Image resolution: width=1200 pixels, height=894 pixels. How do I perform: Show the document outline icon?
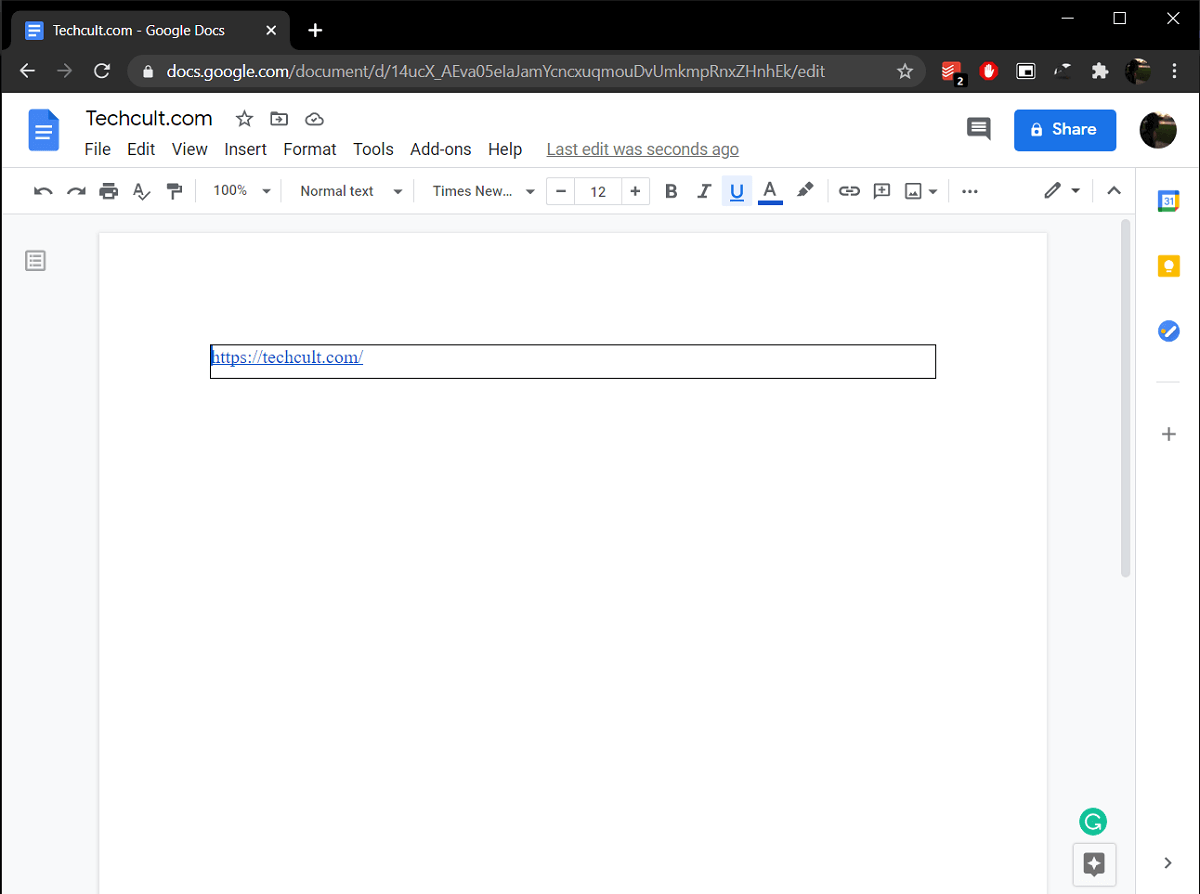pyautogui.click(x=35, y=260)
